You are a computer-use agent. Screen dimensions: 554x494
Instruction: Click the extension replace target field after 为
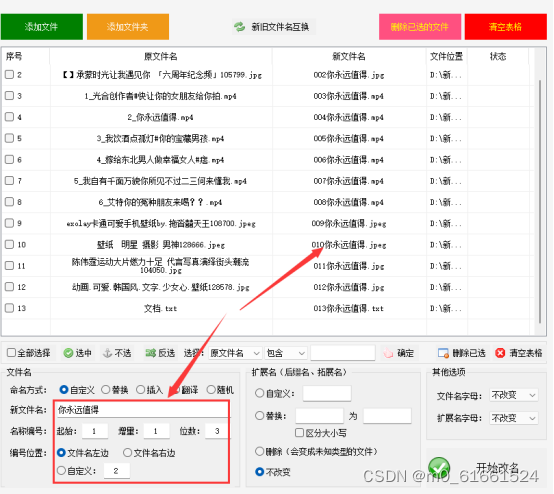click(387, 416)
